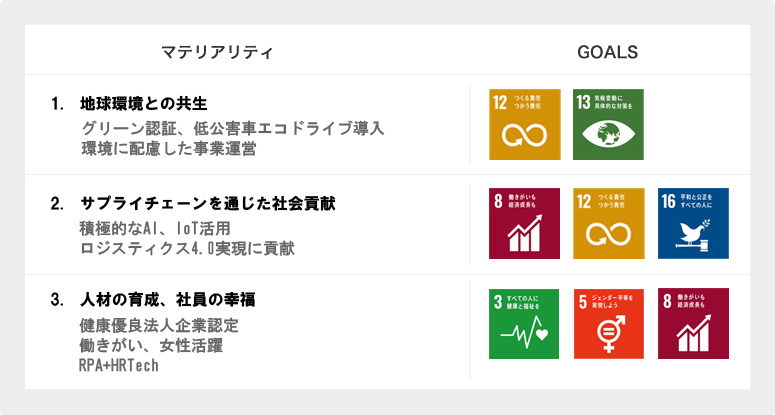This screenshot has height=415, width=775.
Task: Select the SDG 16 peace dove icon
Action: click(693, 223)
